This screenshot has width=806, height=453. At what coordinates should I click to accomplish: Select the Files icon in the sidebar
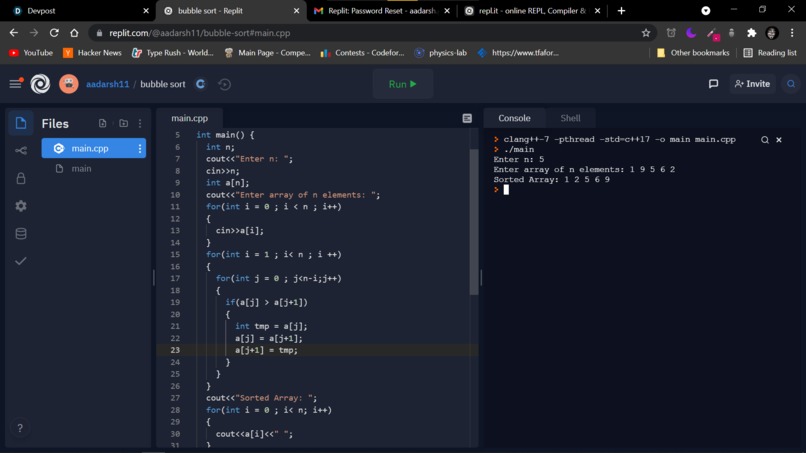point(21,123)
